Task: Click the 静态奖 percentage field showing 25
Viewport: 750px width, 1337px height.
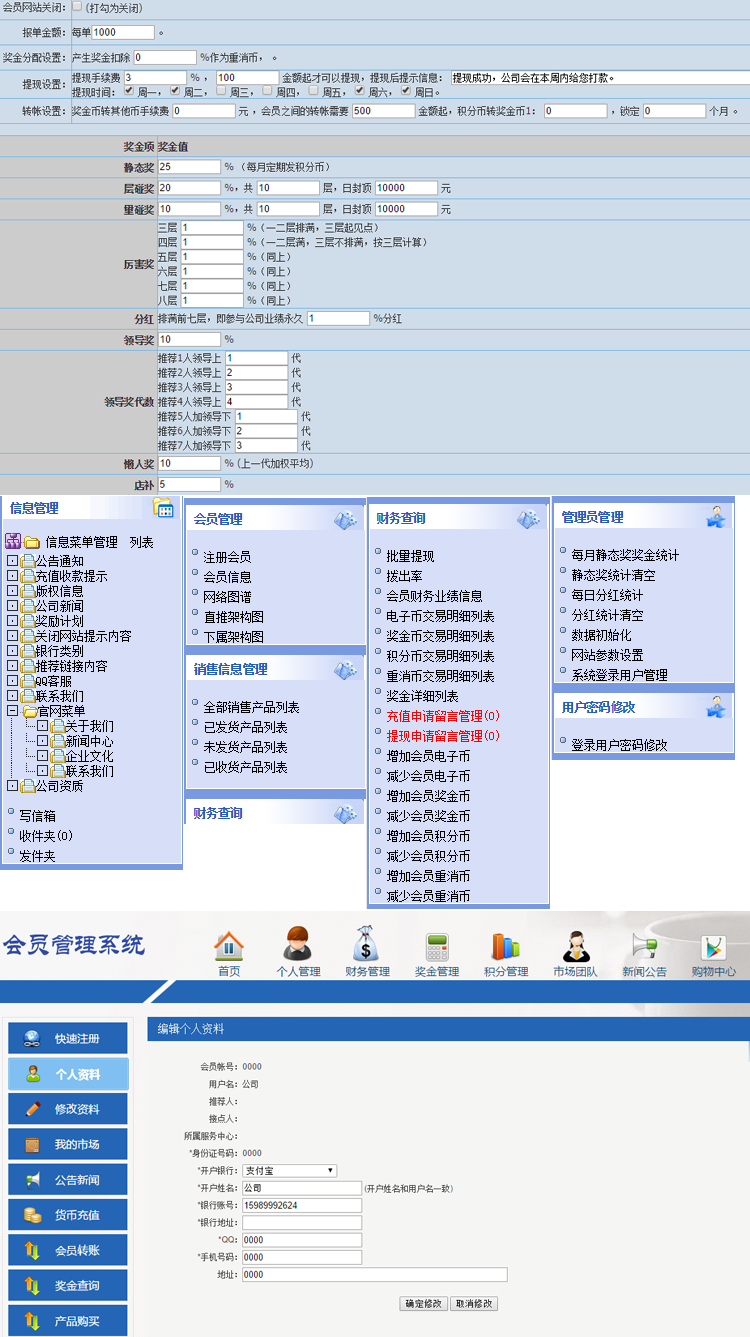Action: pos(189,167)
